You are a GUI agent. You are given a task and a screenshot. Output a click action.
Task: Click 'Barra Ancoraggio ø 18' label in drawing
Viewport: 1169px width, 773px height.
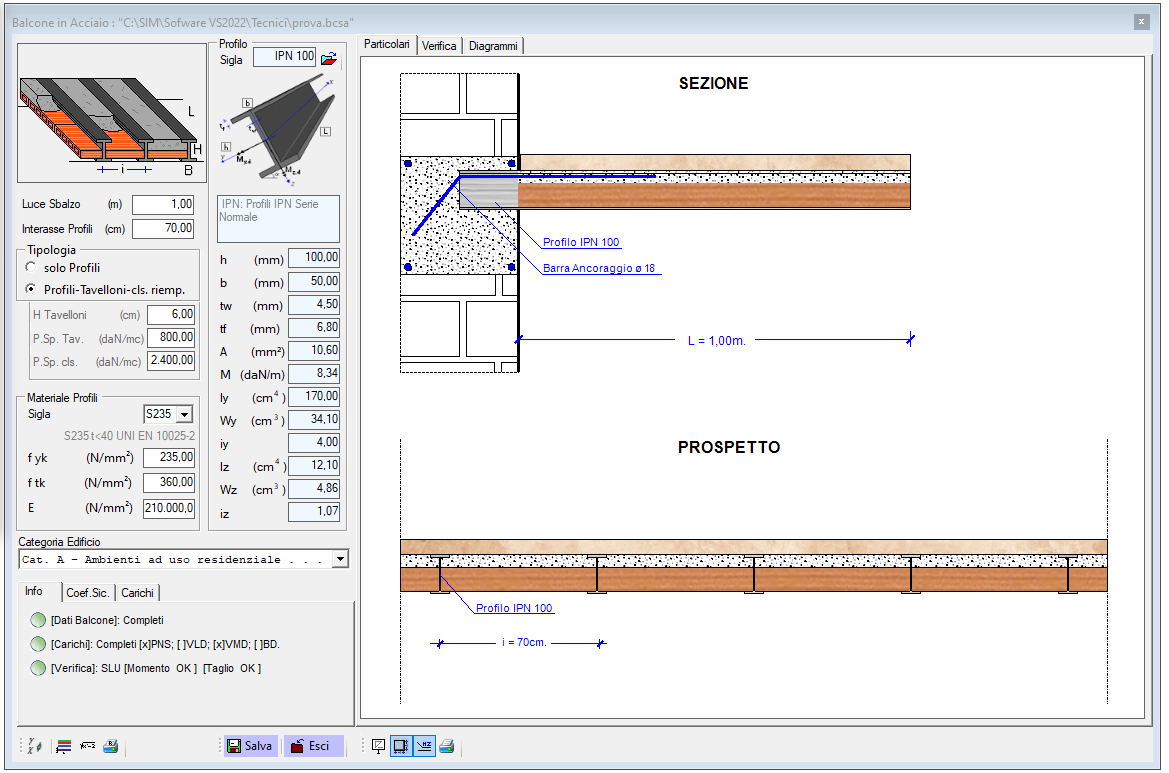pyautogui.click(x=599, y=268)
